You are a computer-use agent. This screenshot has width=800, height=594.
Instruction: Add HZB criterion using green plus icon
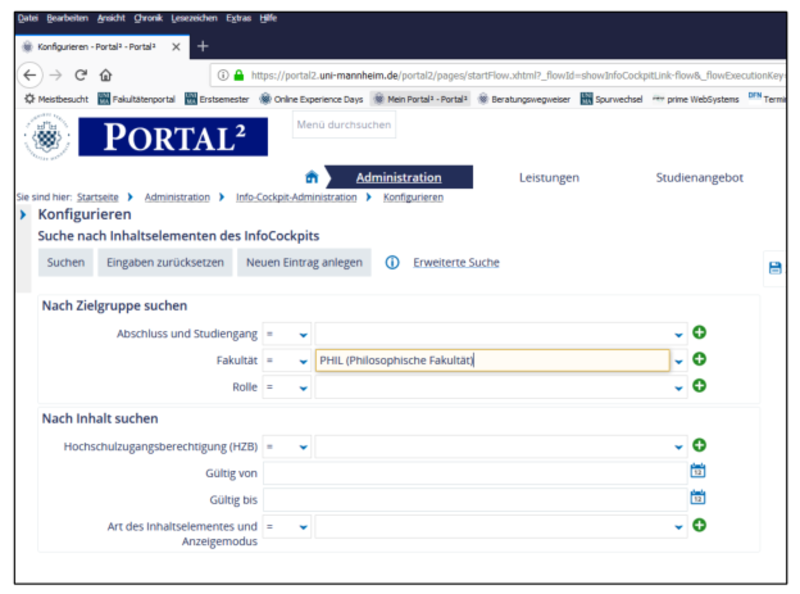(x=699, y=446)
